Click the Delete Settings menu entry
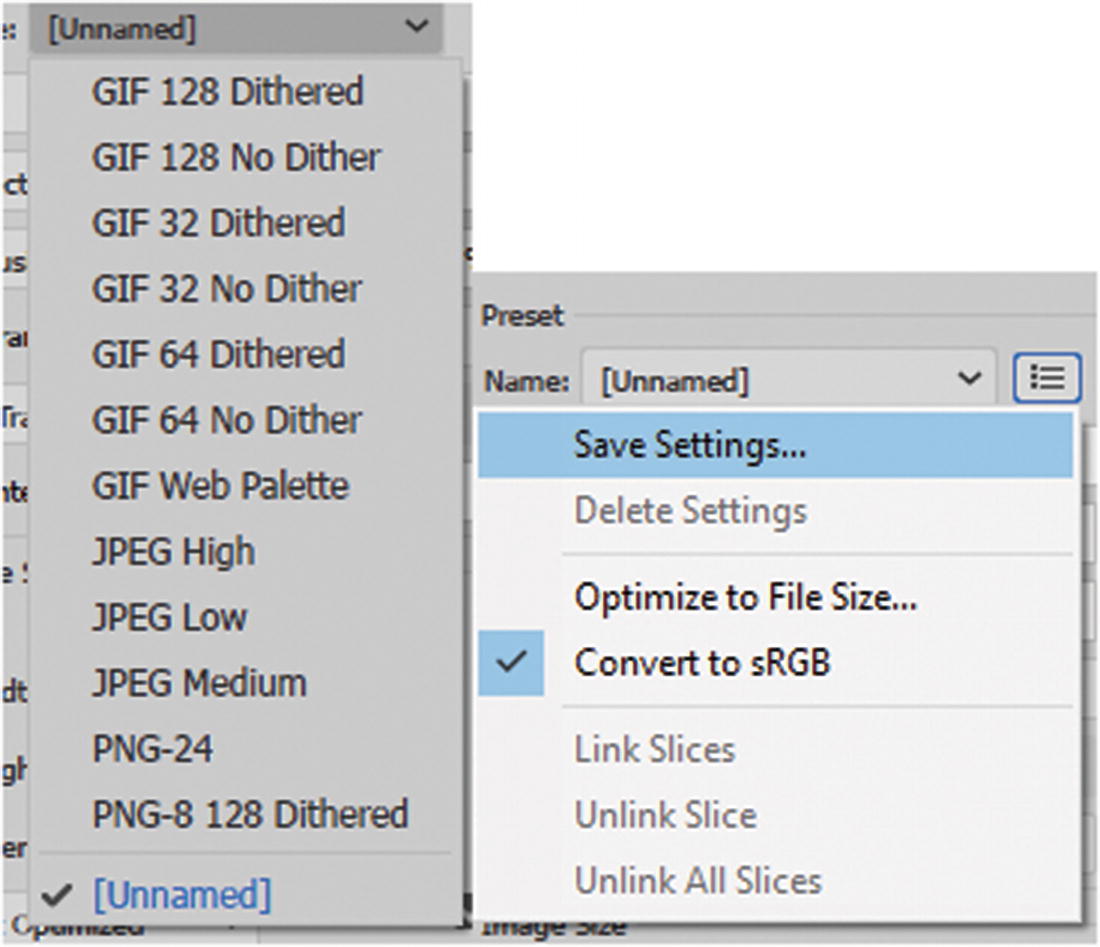 (x=690, y=511)
